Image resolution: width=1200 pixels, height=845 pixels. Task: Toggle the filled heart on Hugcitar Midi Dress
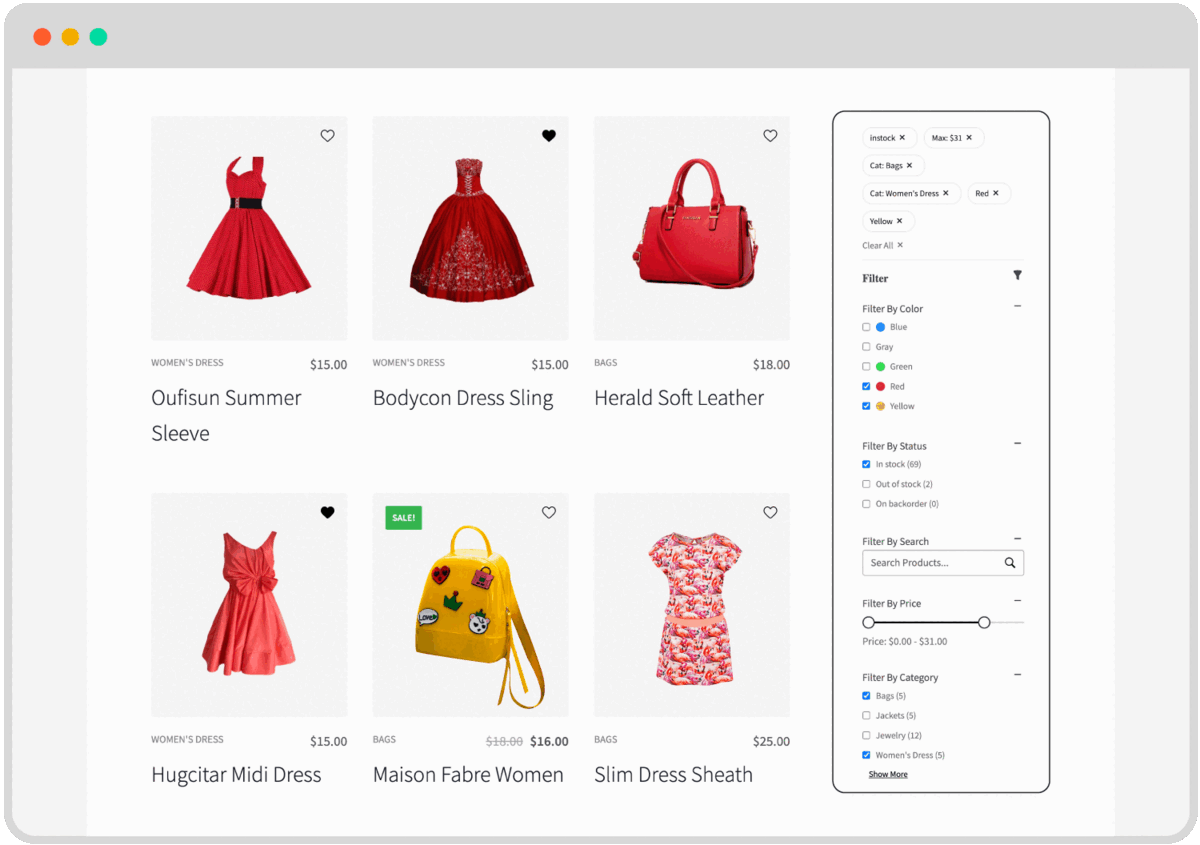pyautogui.click(x=327, y=512)
